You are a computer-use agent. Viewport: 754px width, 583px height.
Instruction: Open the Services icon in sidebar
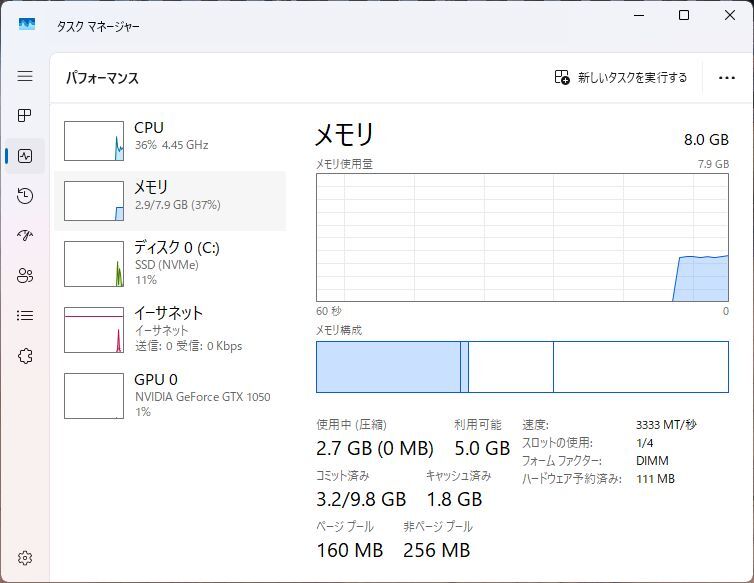pyautogui.click(x=25, y=356)
